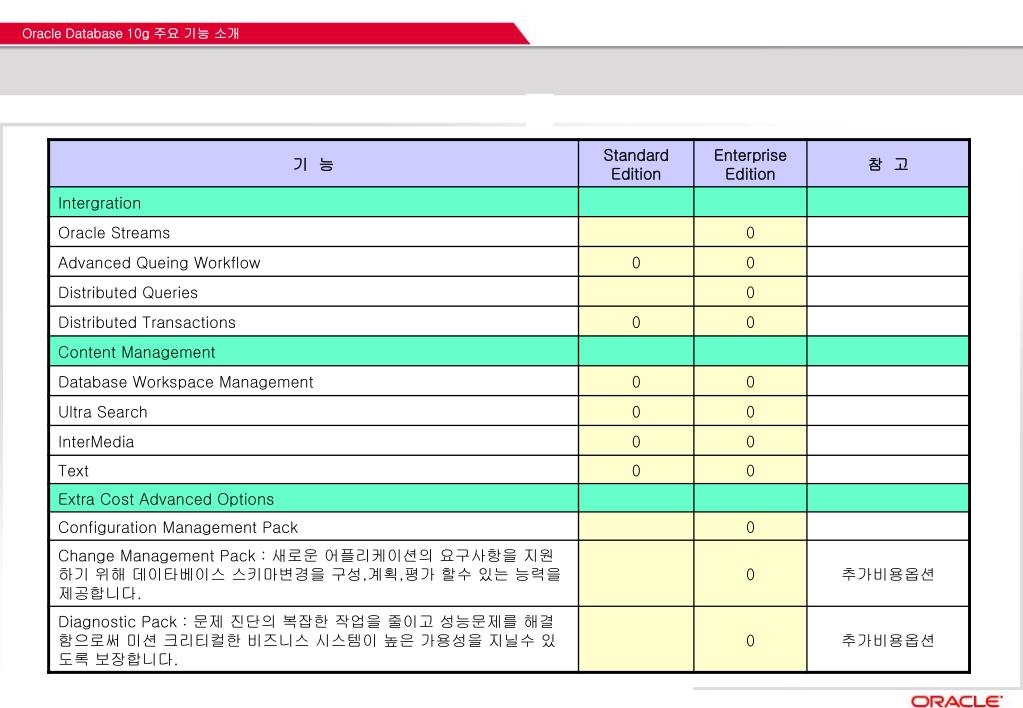Select the 'Distributed Queries' row label
This screenshot has width=1023, height=708.
click(128, 292)
